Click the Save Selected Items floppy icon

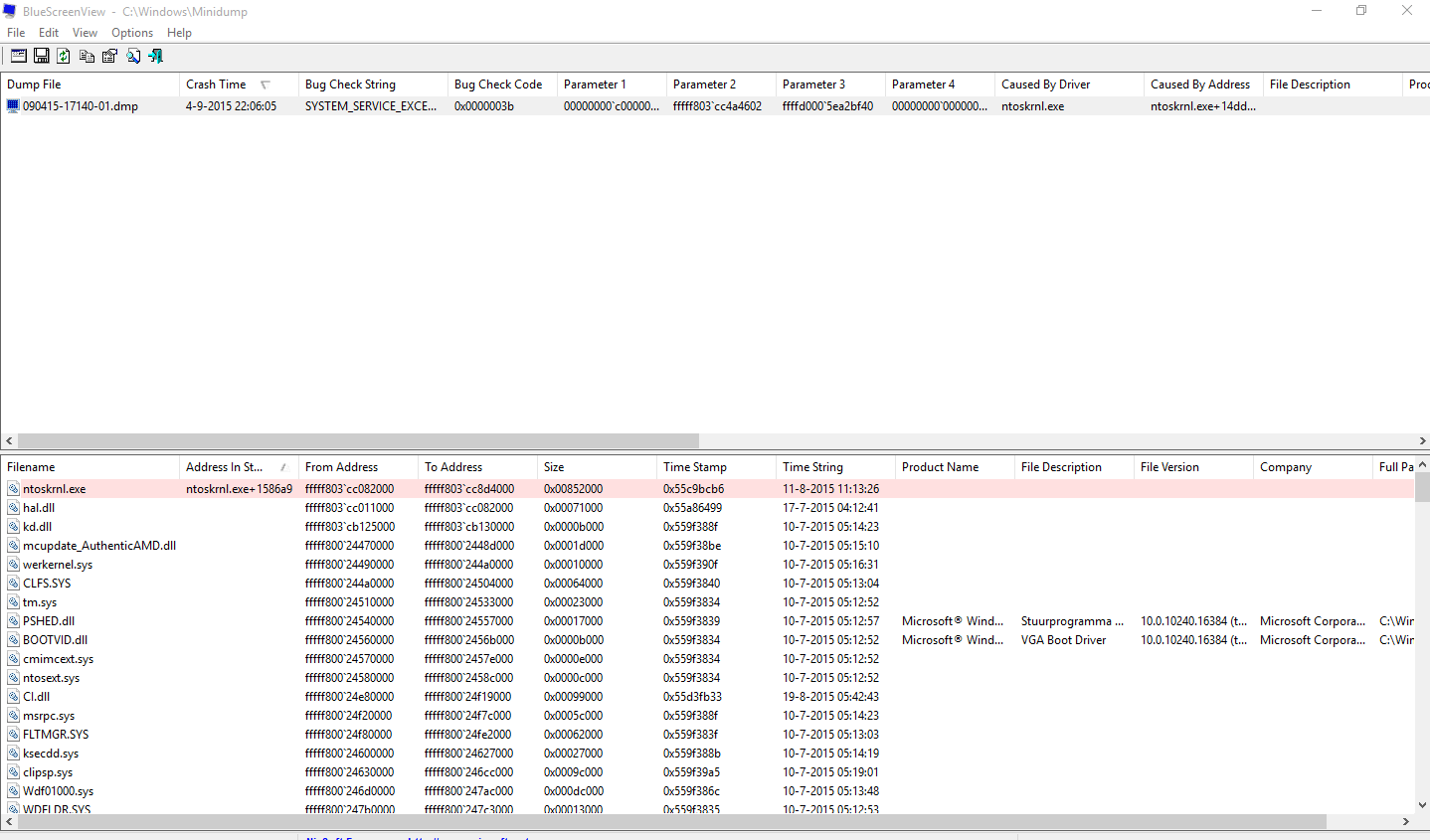pyautogui.click(x=42, y=57)
